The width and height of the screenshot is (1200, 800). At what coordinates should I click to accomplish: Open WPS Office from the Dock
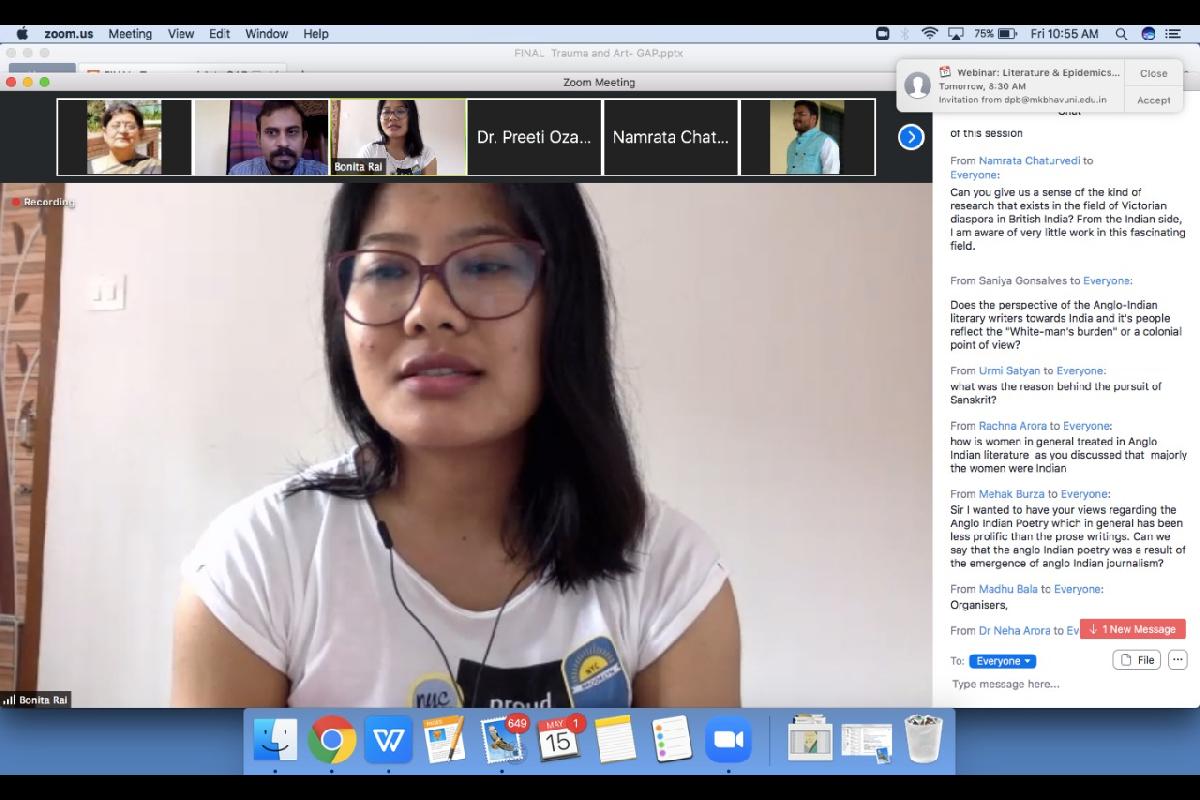tap(388, 740)
